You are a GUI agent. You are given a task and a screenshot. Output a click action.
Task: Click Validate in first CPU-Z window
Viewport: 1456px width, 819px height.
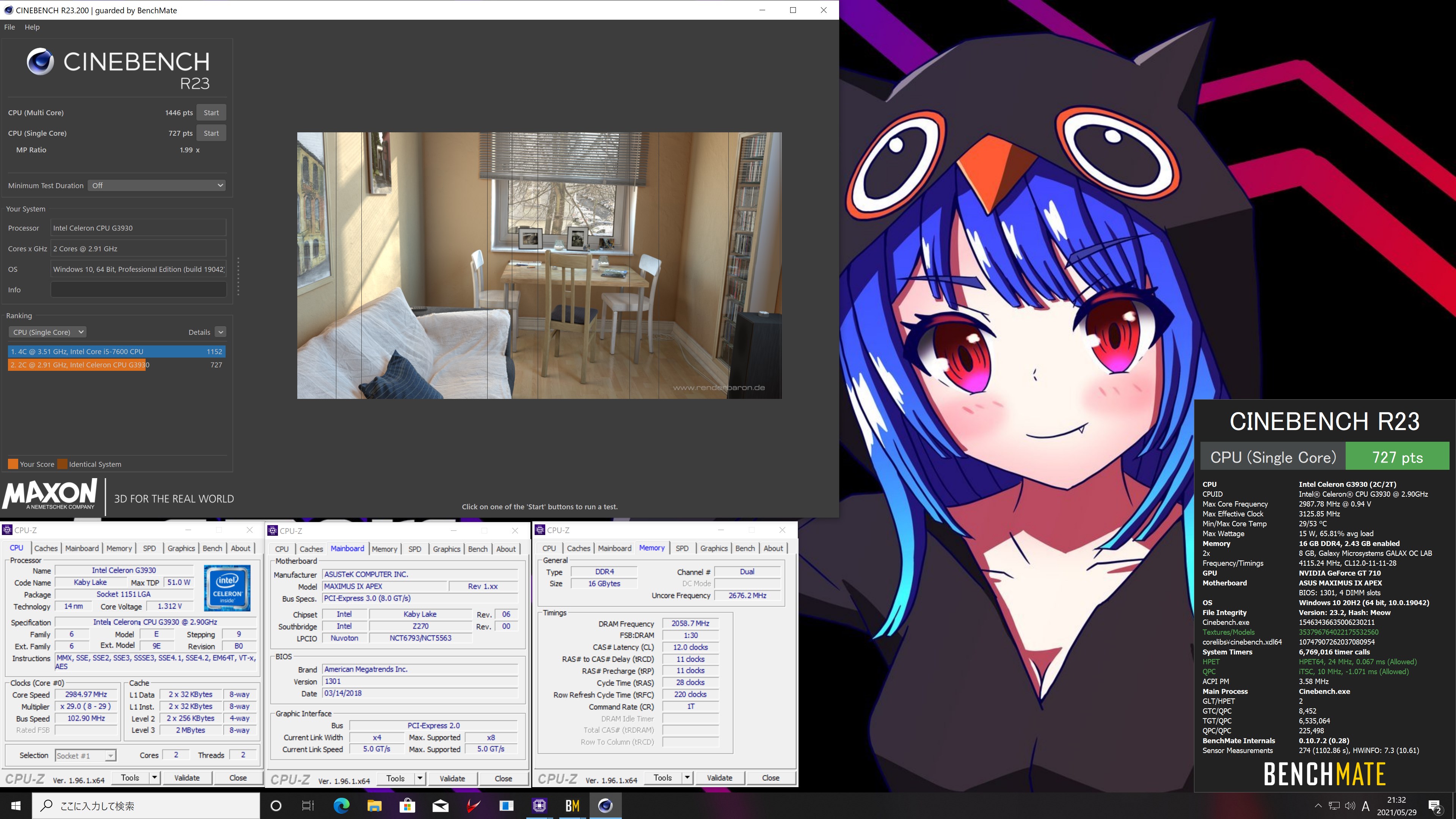pyautogui.click(x=187, y=778)
